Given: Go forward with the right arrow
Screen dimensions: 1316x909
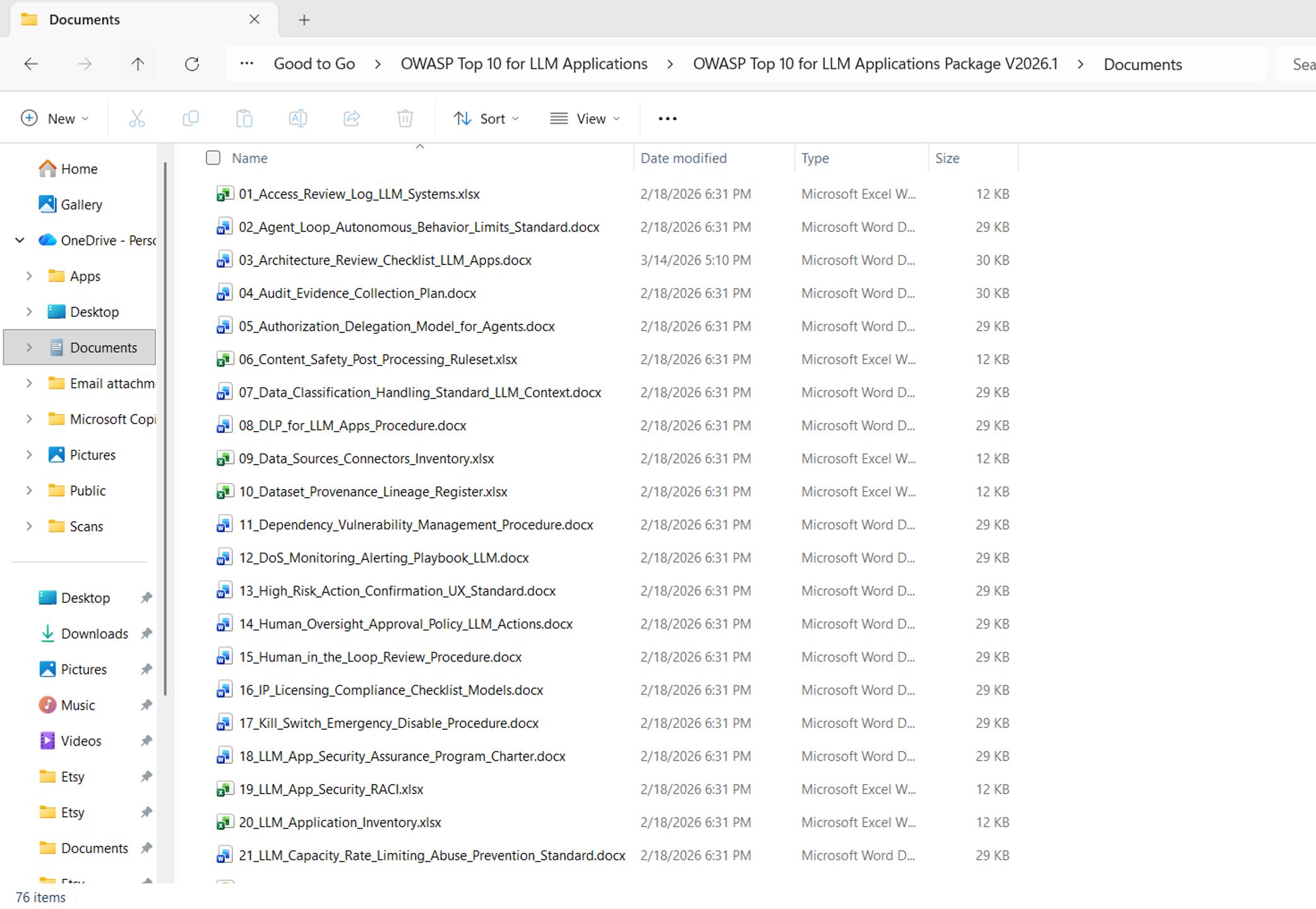Looking at the screenshot, I should (85, 64).
